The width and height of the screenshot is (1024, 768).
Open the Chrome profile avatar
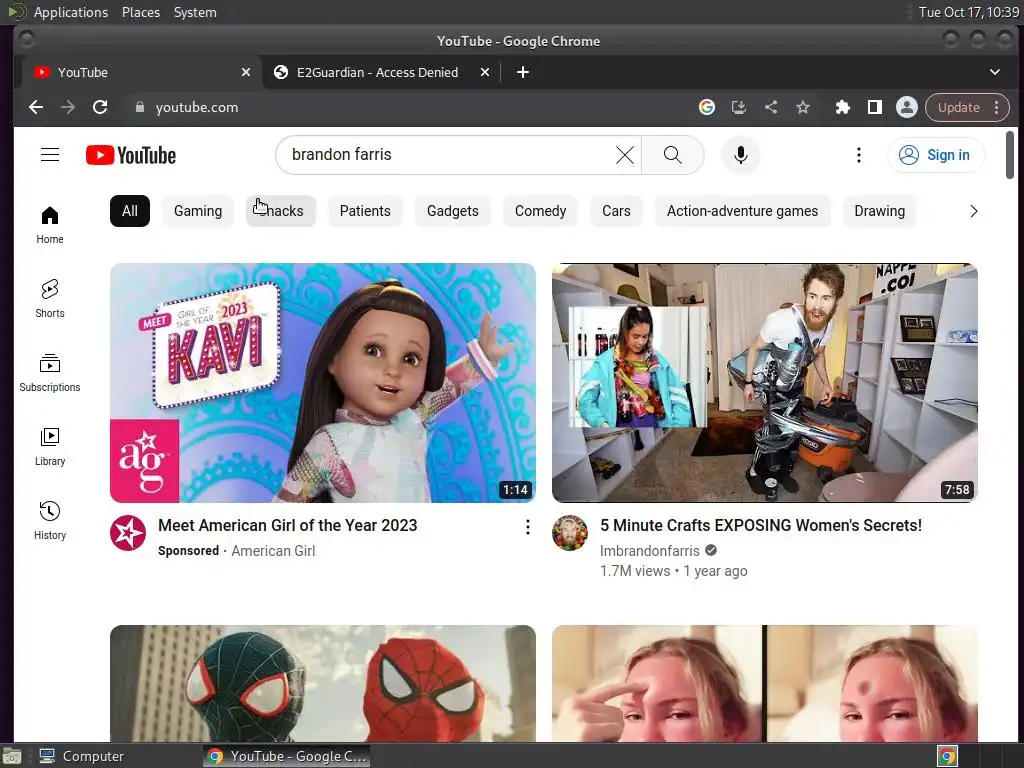point(906,107)
